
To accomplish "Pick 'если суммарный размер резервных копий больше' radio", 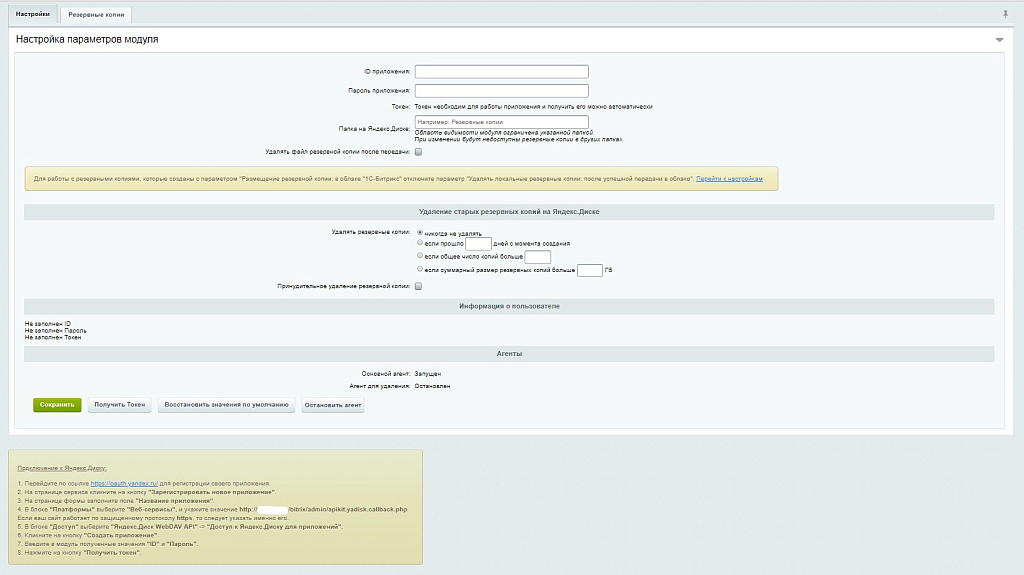I will coord(419,270).
